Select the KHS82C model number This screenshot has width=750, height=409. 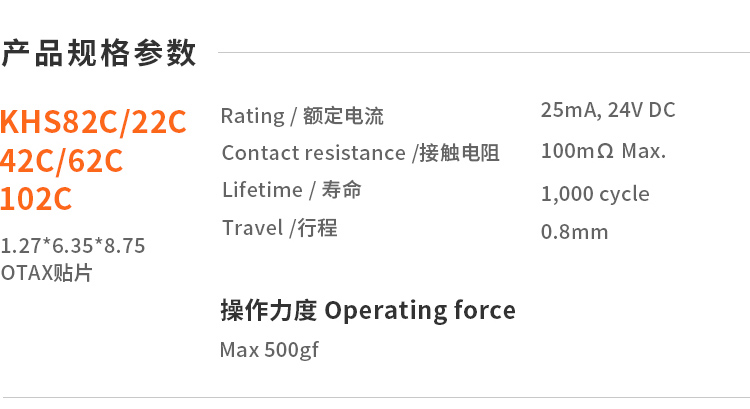pos(57,122)
